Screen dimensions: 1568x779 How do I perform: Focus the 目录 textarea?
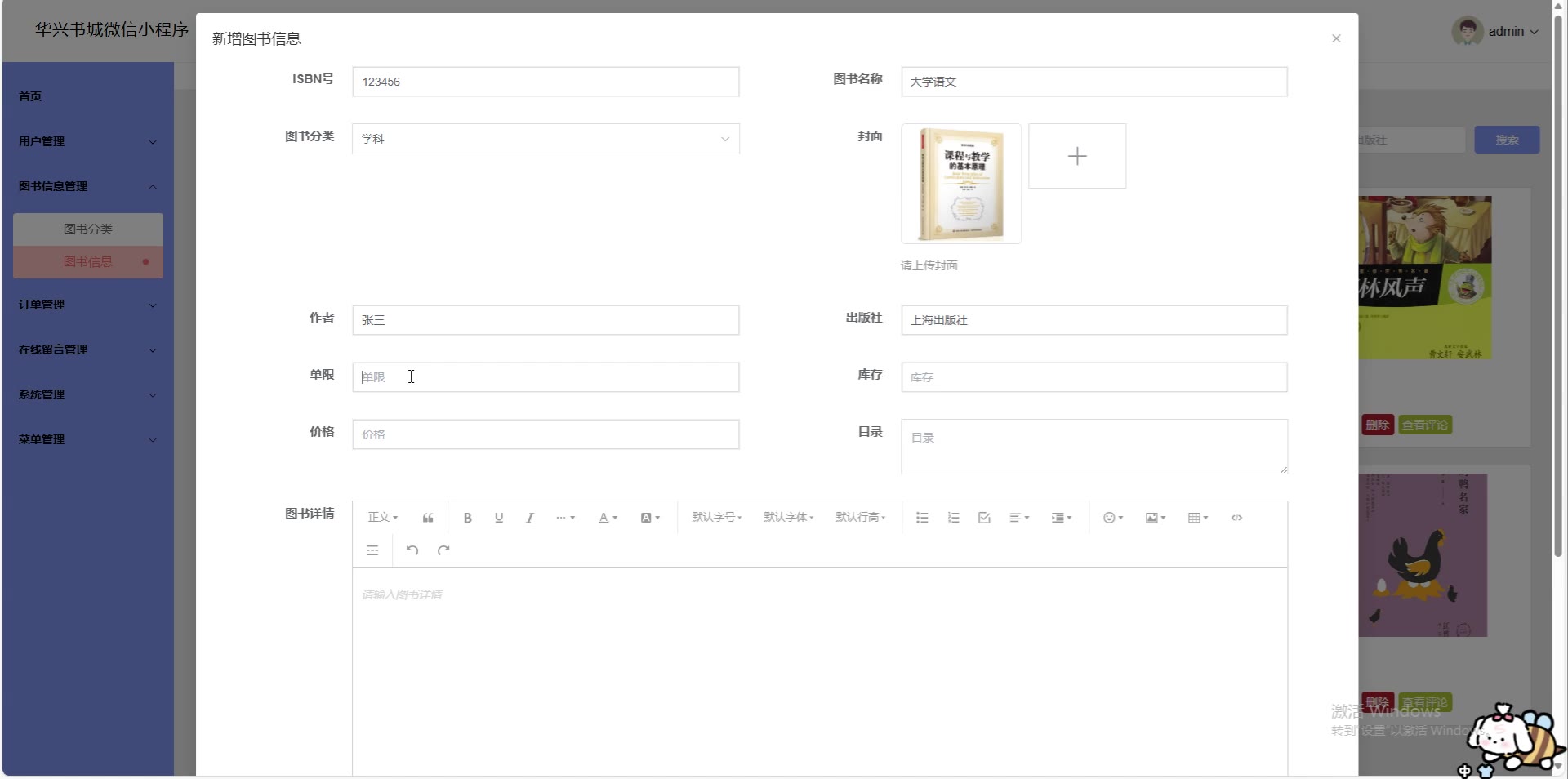pyautogui.click(x=1094, y=447)
